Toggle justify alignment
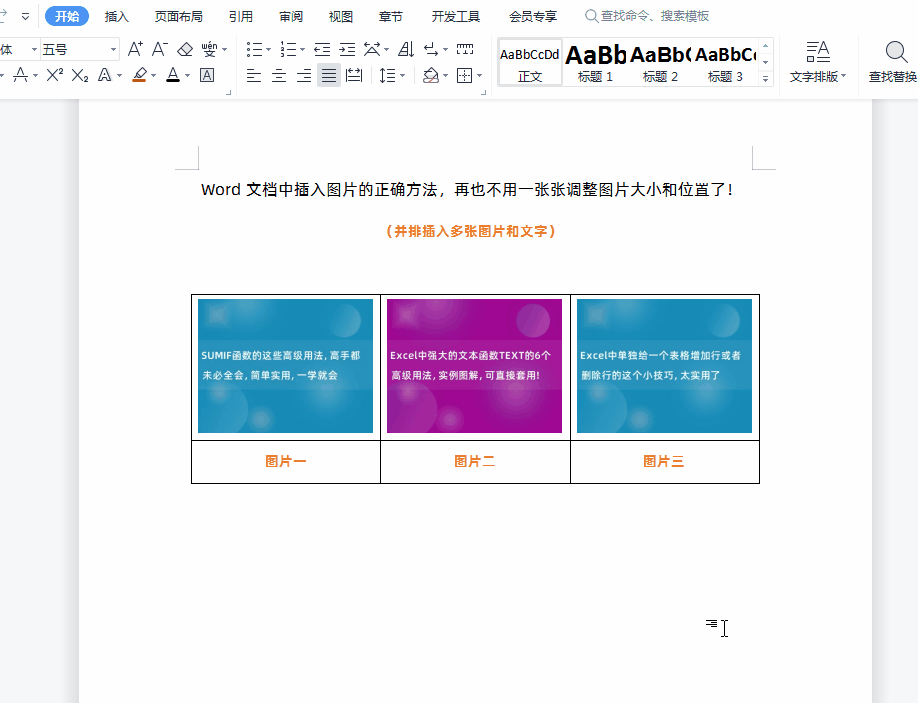The width and height of the screenshot is (918, 703). coord(329,75)
